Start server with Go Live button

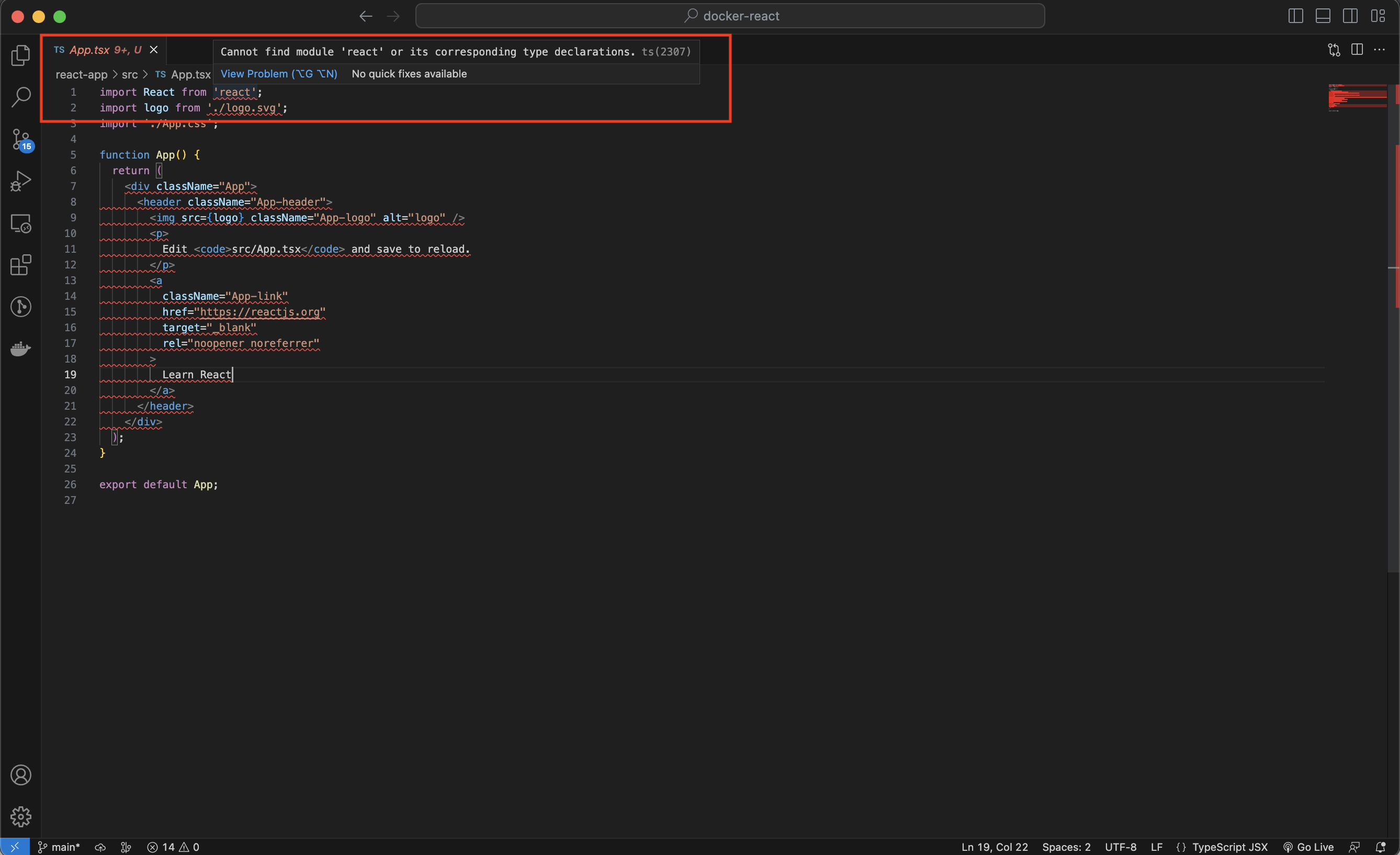(1313, 847)
